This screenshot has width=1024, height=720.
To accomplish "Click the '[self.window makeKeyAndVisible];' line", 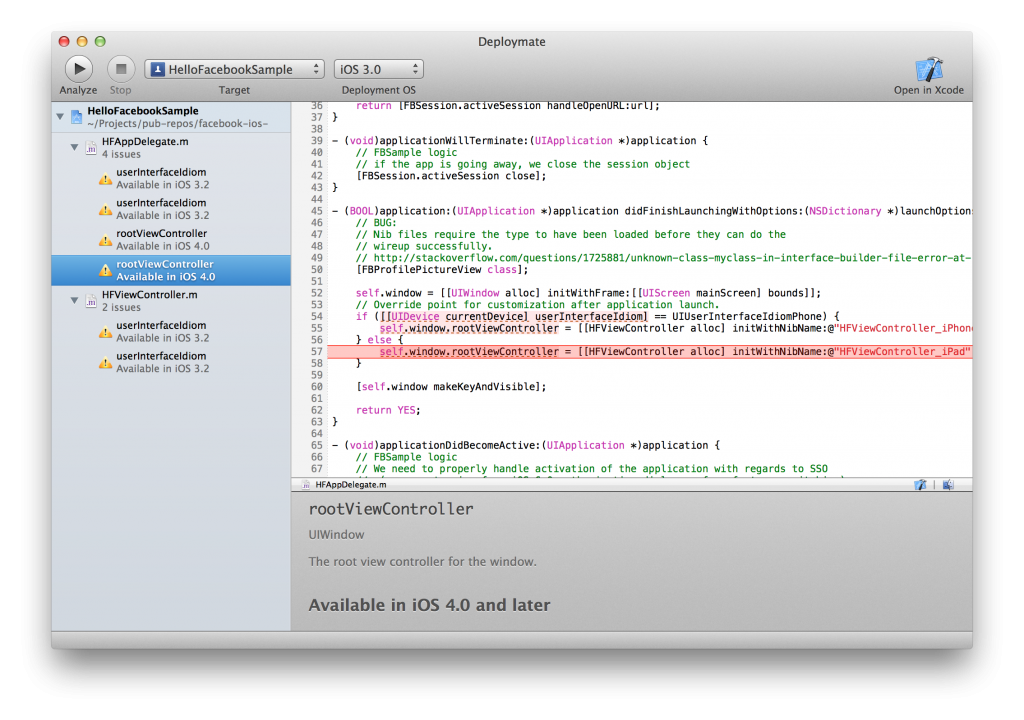I will 451,387.
